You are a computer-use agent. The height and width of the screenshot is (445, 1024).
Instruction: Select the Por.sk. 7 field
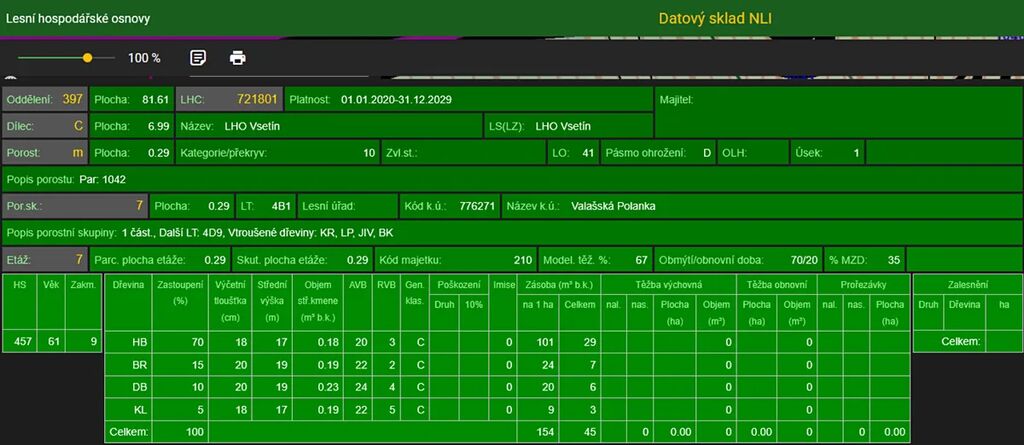pos(76,206)
